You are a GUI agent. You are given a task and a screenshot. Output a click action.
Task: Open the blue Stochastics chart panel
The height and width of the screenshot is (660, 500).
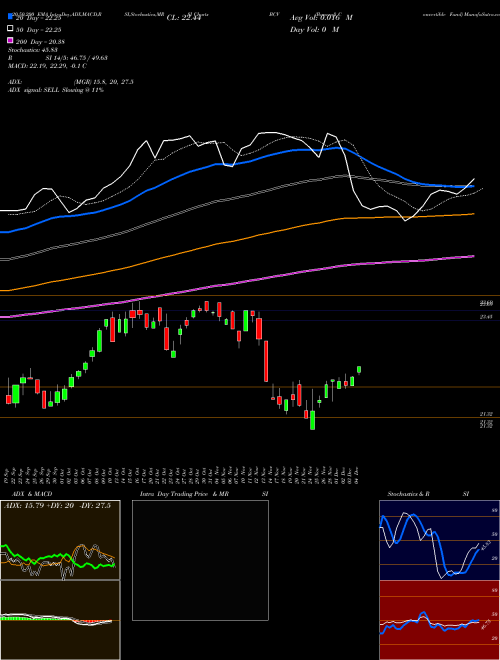pos(439,540)
